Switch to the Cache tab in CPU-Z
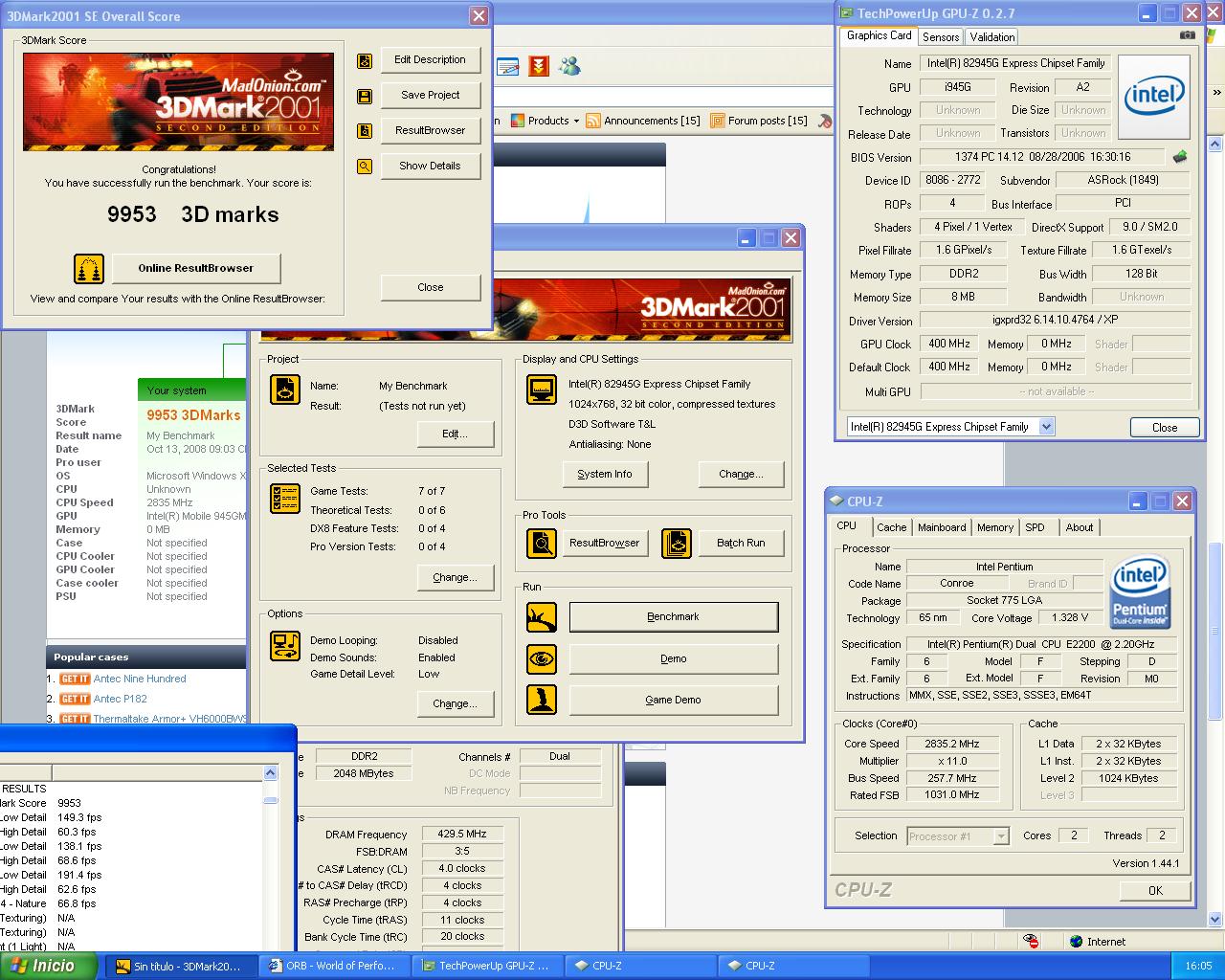Screen dimensions: 1225x980 pyautogui.click(x=892, y=527)
